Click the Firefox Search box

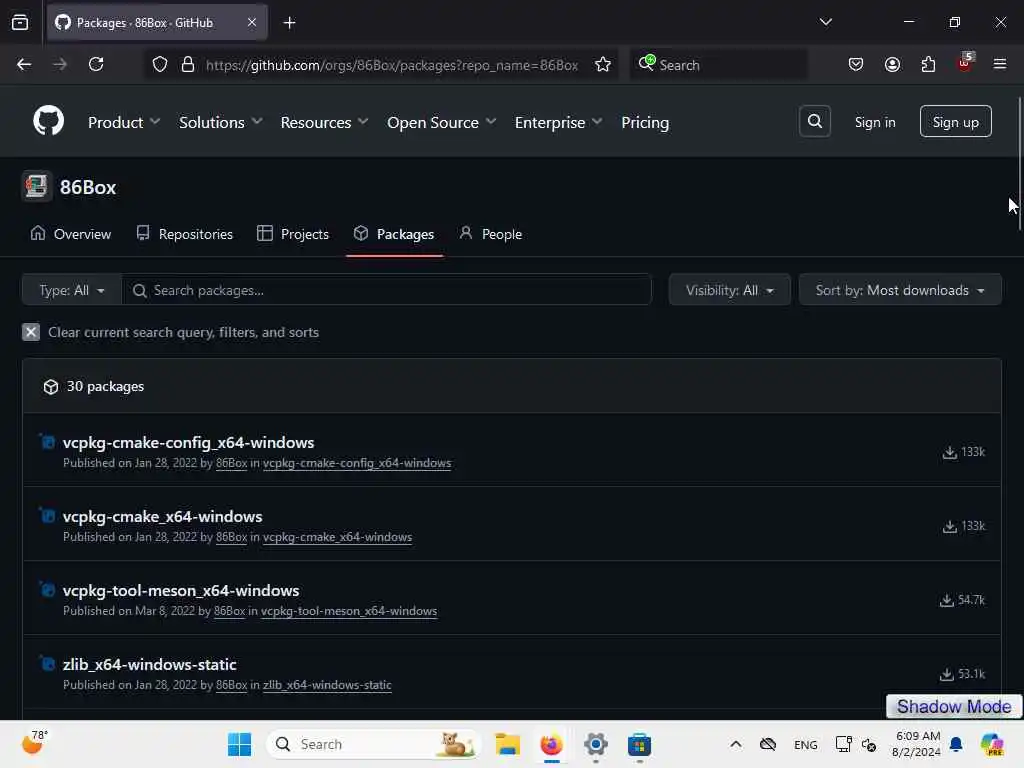point(718,65)
